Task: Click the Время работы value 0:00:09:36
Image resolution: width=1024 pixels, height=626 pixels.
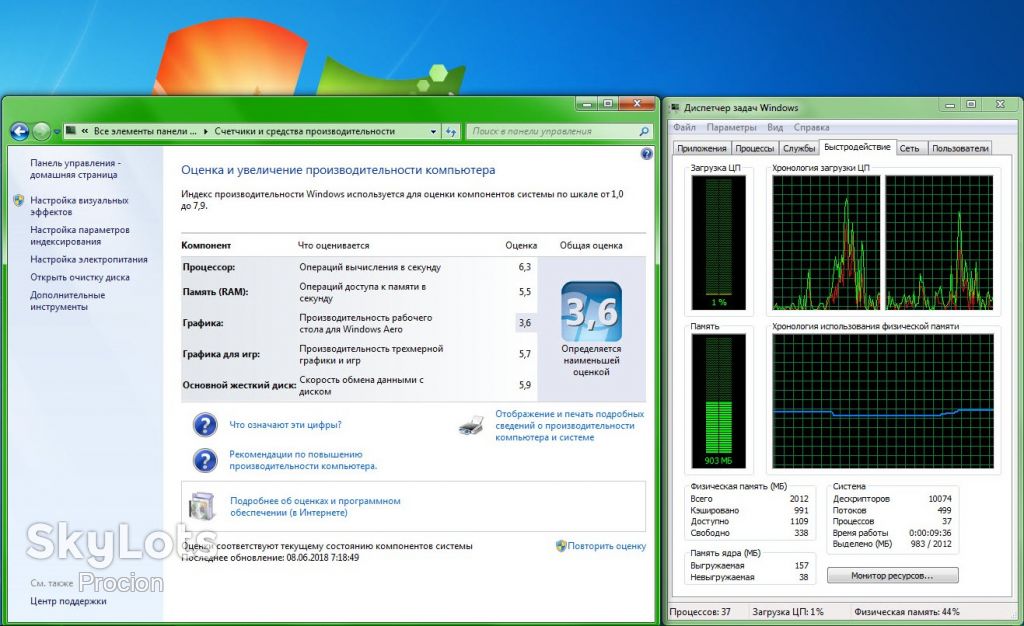Action: [x=930, y=533]
